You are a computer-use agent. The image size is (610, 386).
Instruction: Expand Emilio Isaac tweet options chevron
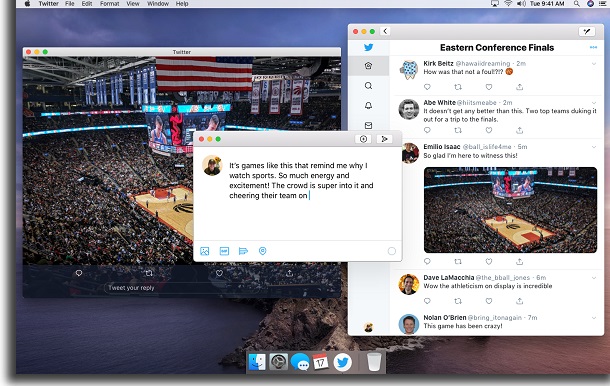point(594,147)
